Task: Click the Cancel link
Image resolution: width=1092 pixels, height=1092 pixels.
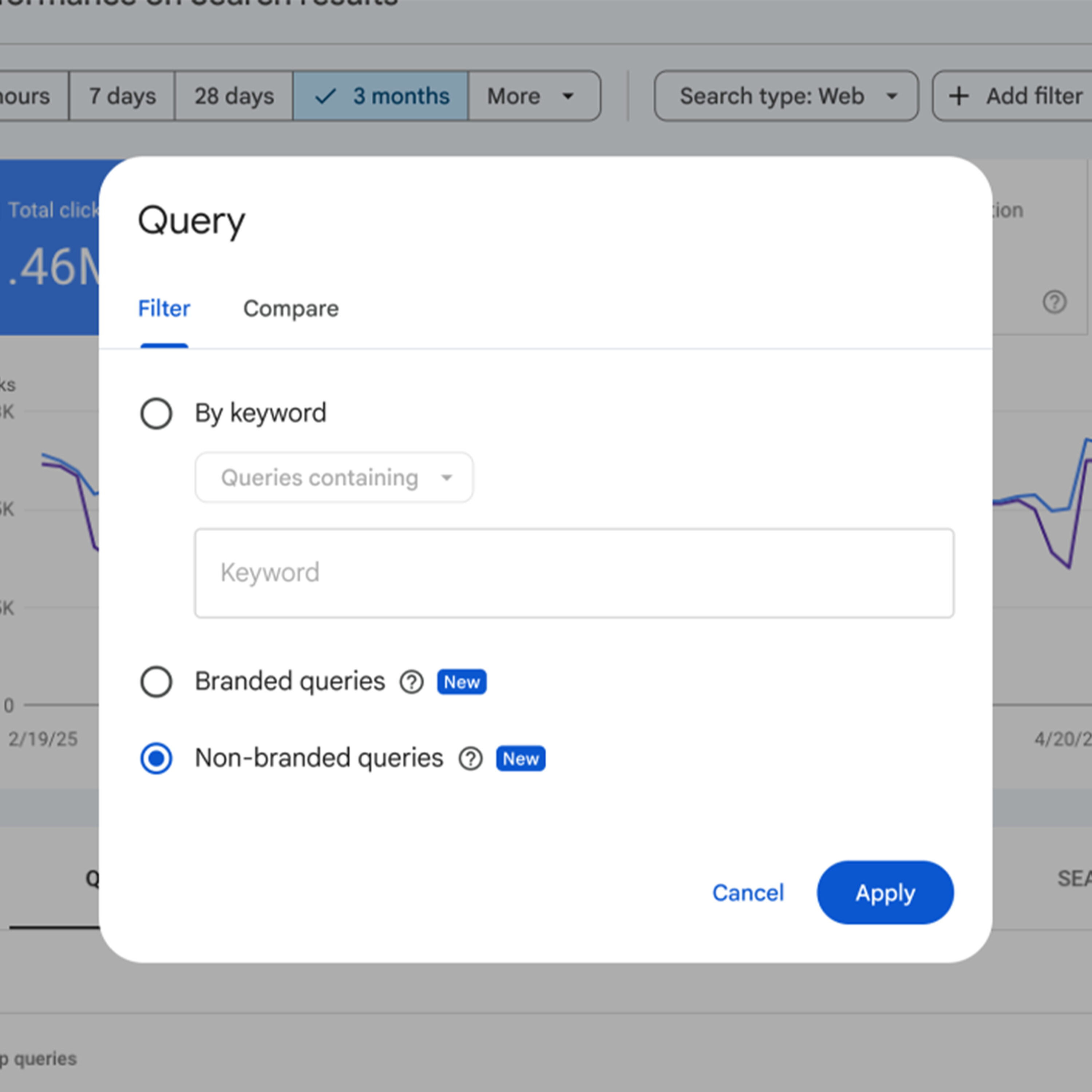Action: 747,893
